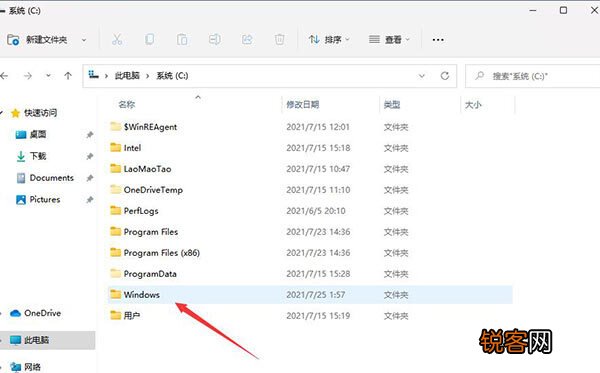The image size is (600, 373).
Task: Click the pin icon next to Pictures
Action: click(x=90, y=200)
